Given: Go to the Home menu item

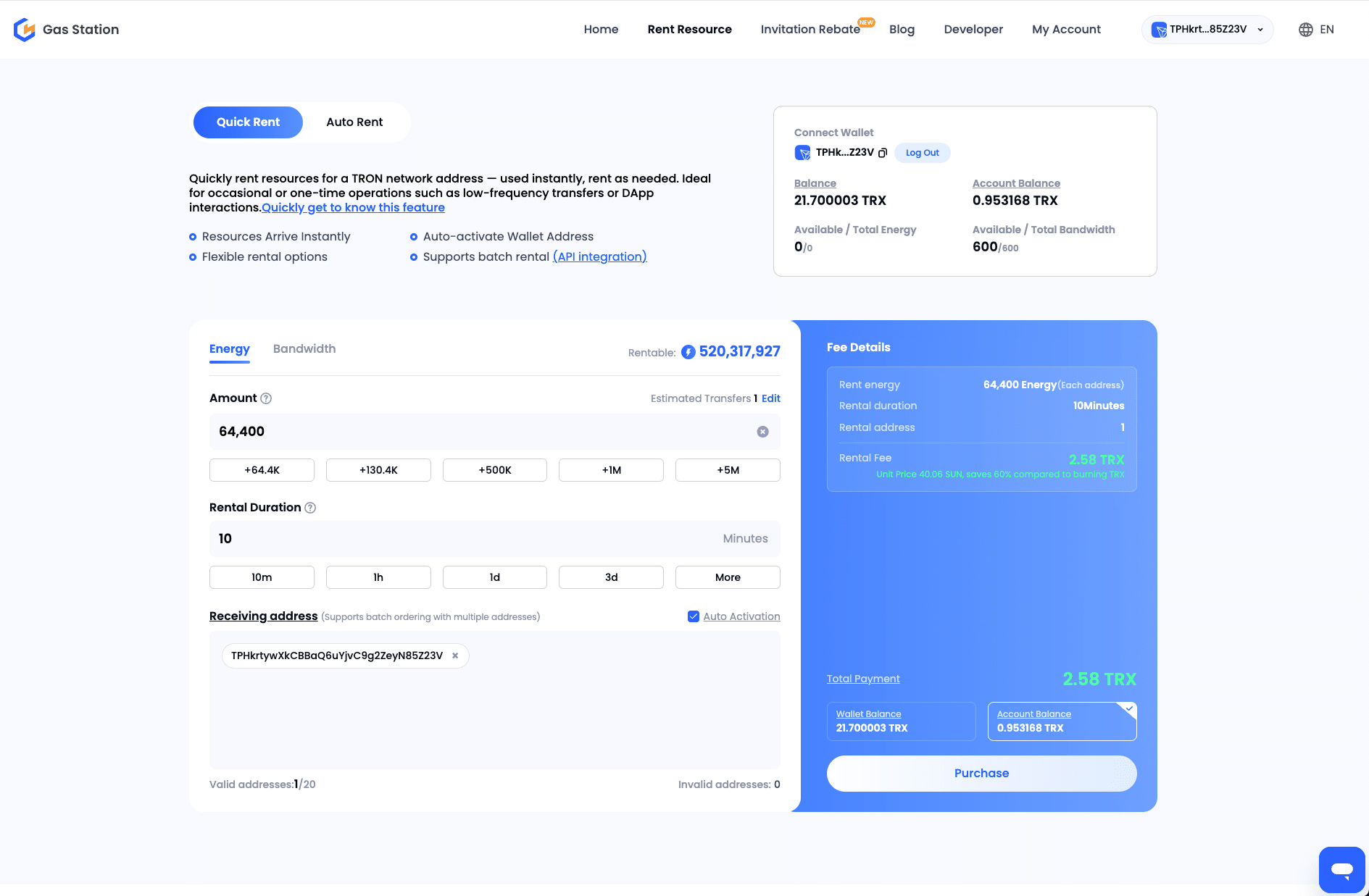Looking at the screenshot, I should pyautogui.click(x=601, y=30).
